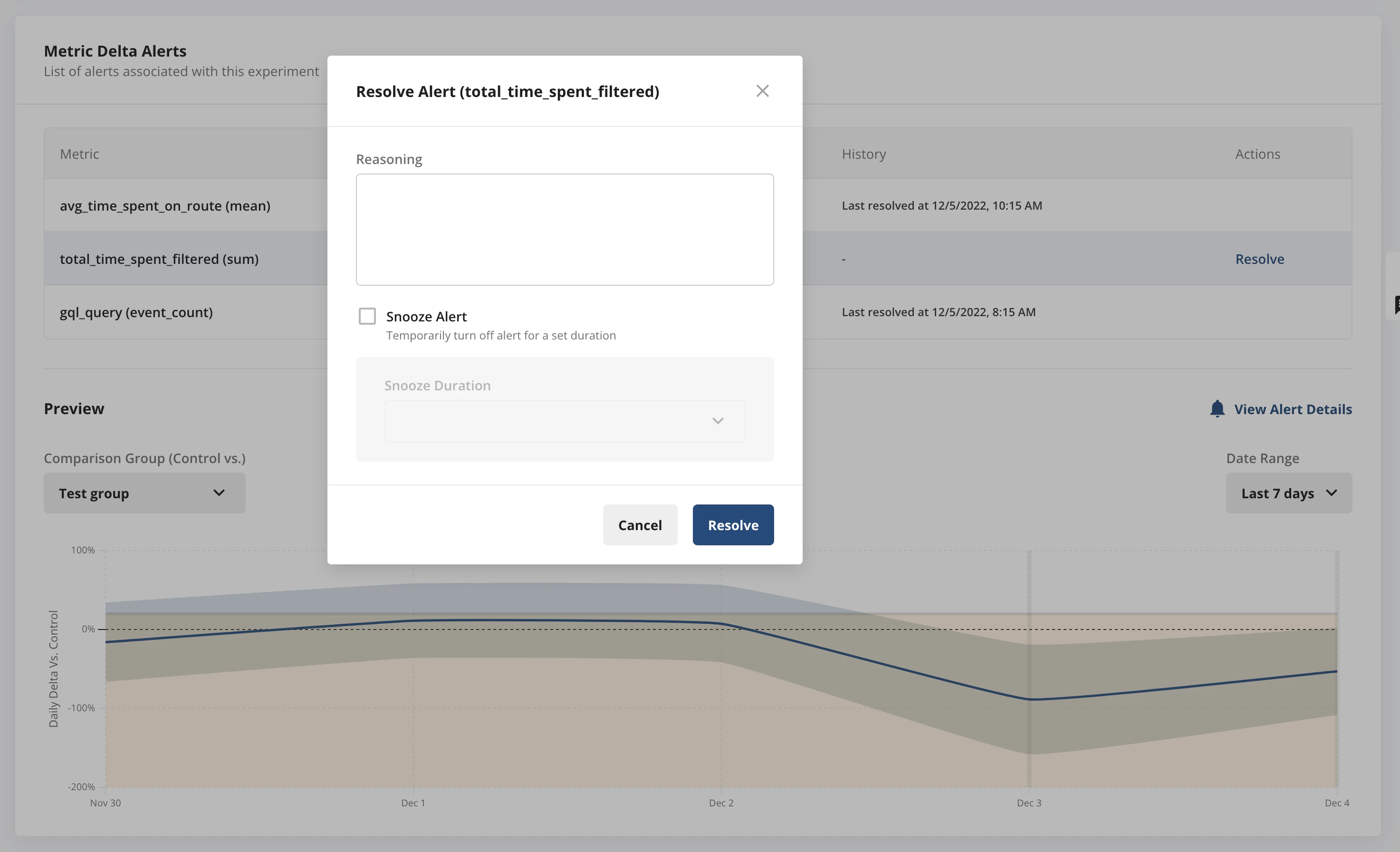Click the bell icon beside View Alert Details
This screenshot has height=852, width=1400.
click(x=1217, y=409)
